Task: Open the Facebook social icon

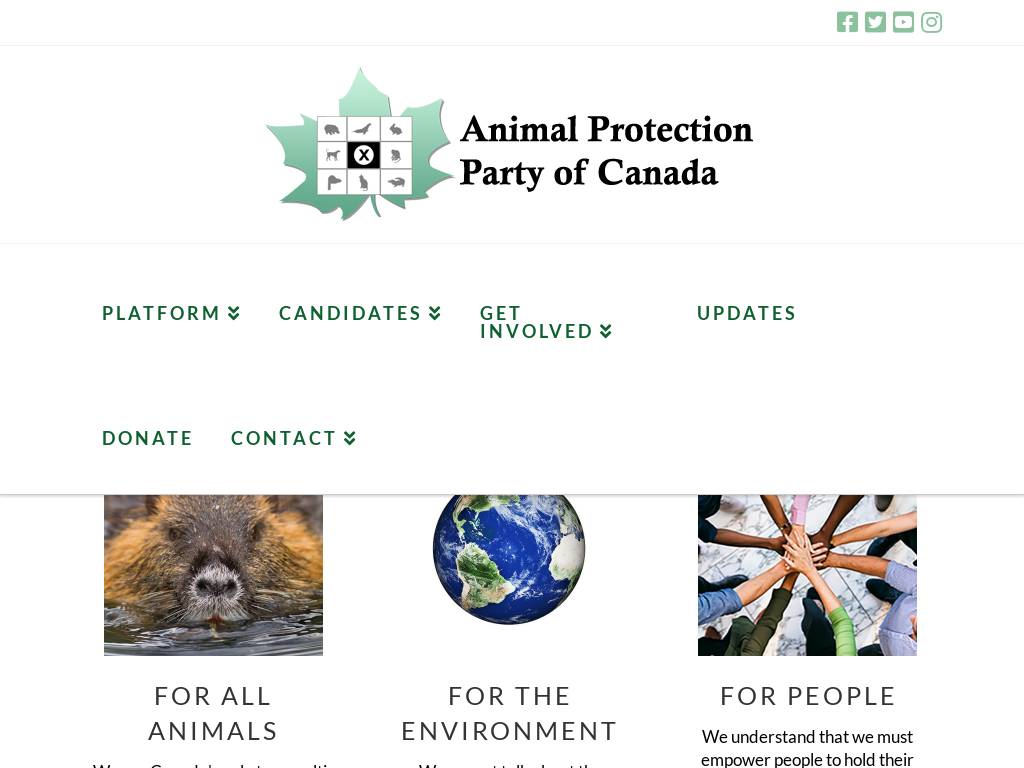Action: (847, 22)
